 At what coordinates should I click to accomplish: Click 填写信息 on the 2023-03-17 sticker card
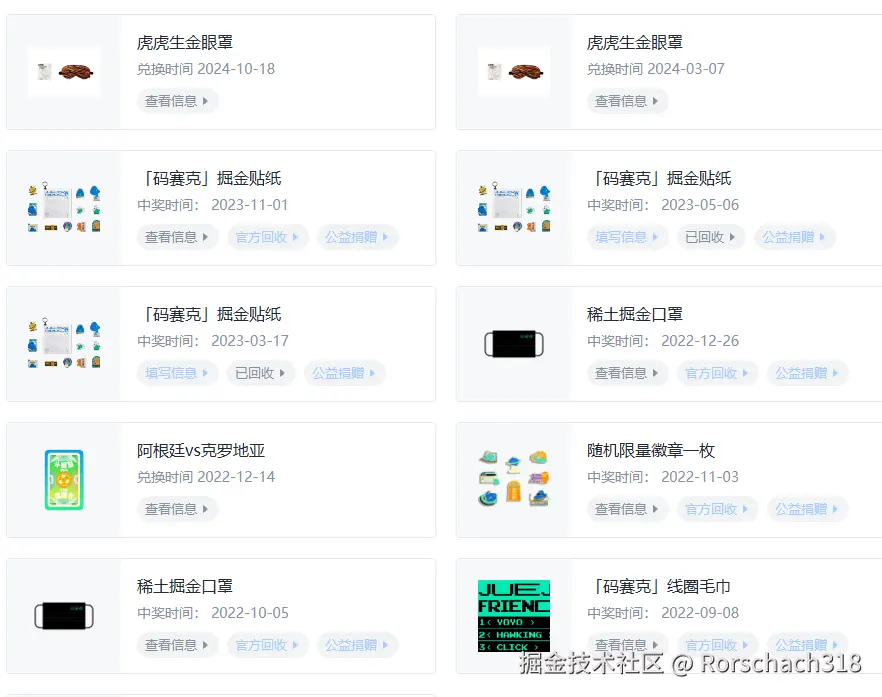click(x=177, y=373)
